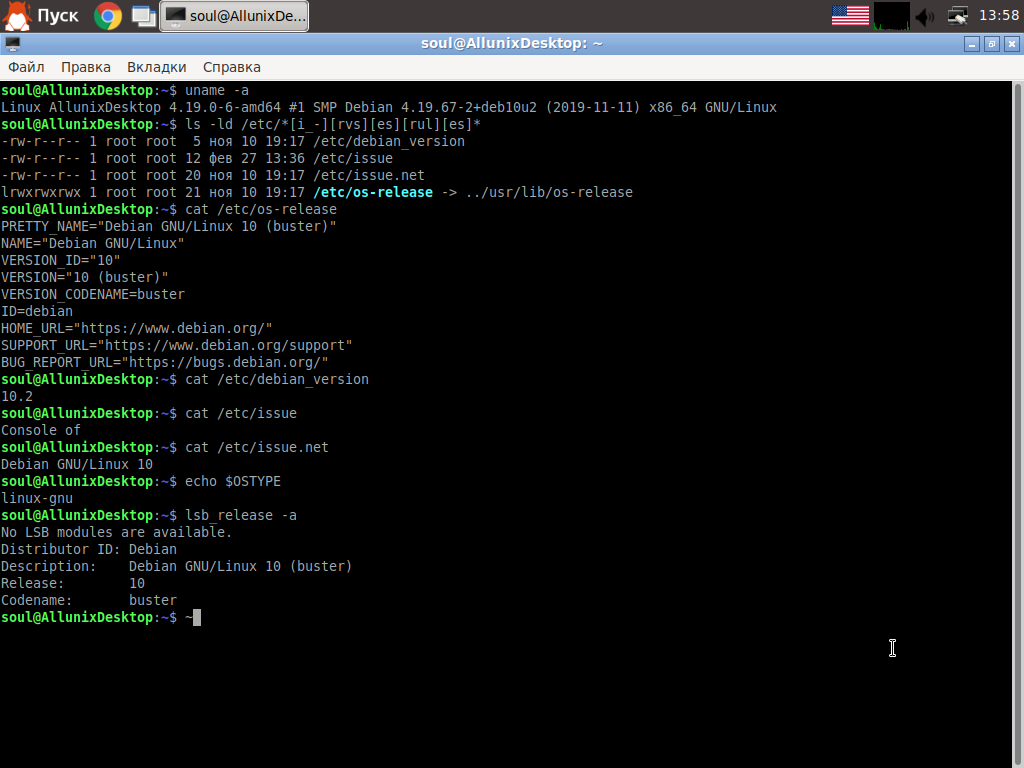Click the SUPPORT_URL line
1024x768 pixels.
(176, 345)
